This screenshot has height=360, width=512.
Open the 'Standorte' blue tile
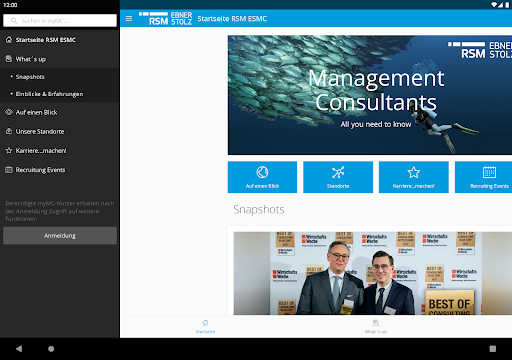pos(338,177)
